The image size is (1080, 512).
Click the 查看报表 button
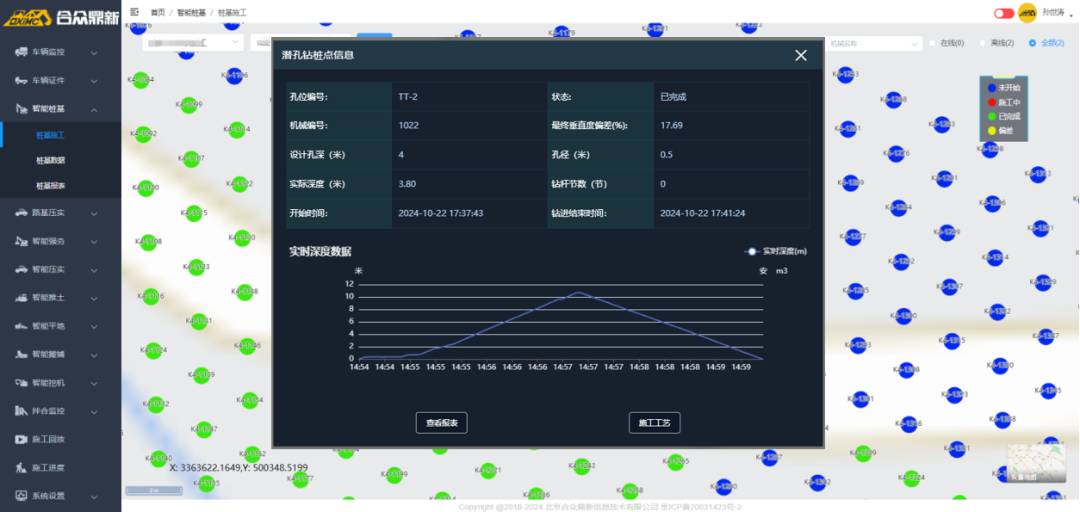[x=441, y=423]
